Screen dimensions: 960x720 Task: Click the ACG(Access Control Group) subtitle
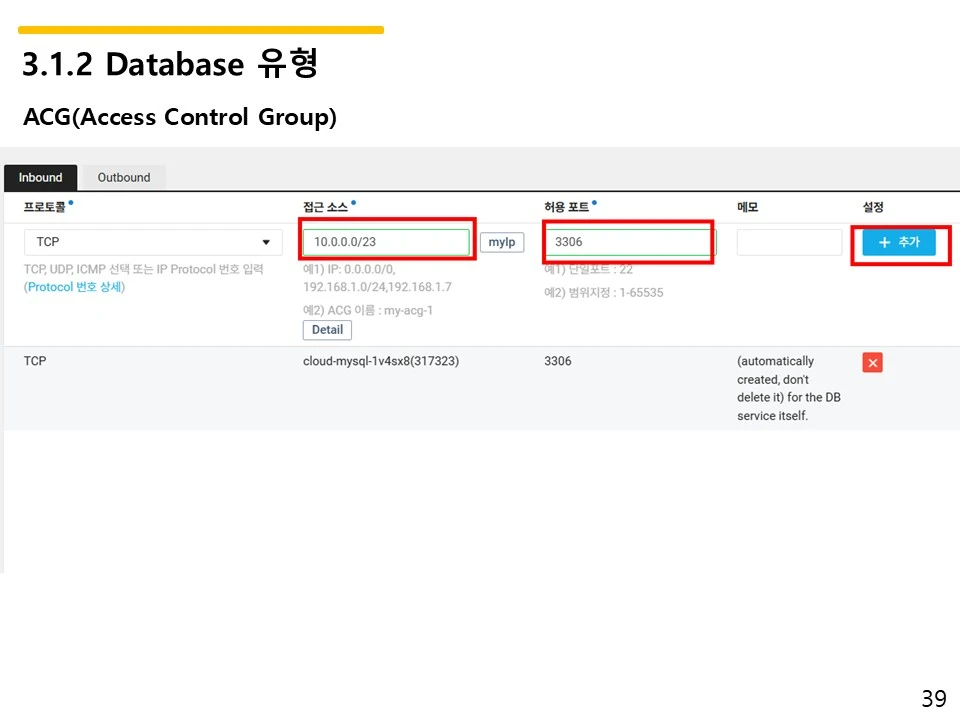coord(180,116)
